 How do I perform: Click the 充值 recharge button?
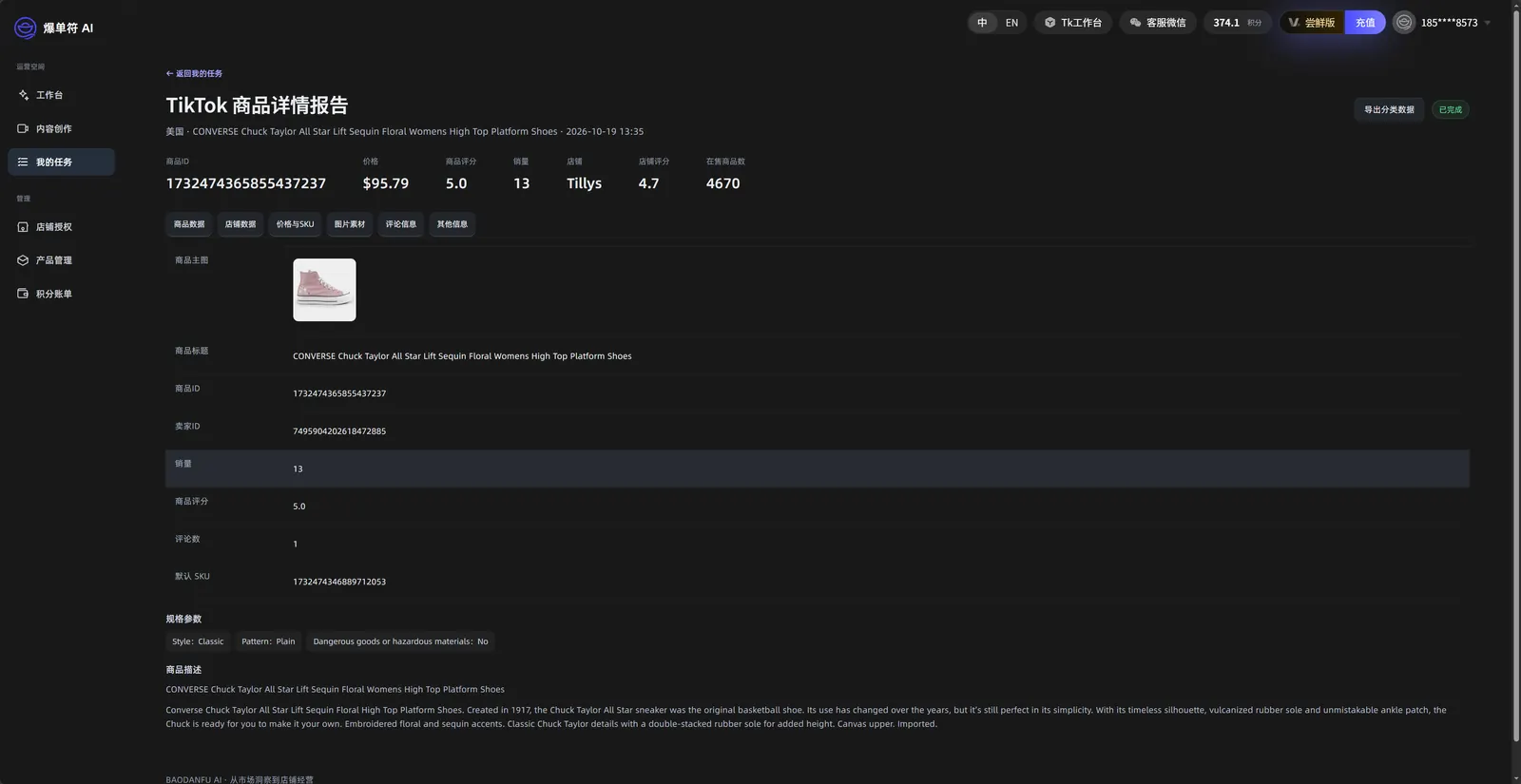click(1365, 22)
